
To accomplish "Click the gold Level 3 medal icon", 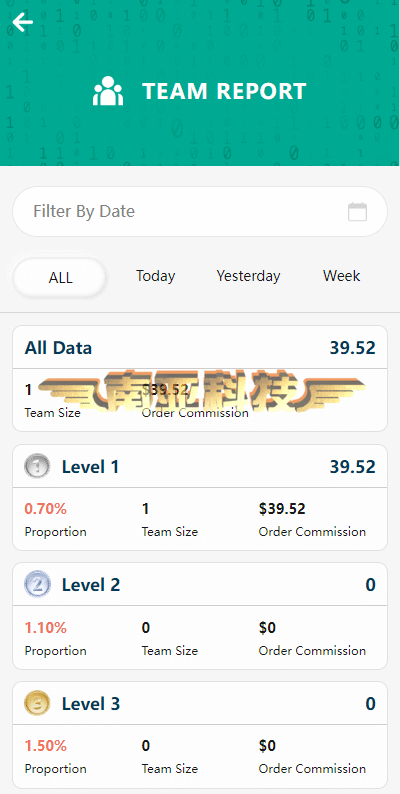I will [37, 703].
